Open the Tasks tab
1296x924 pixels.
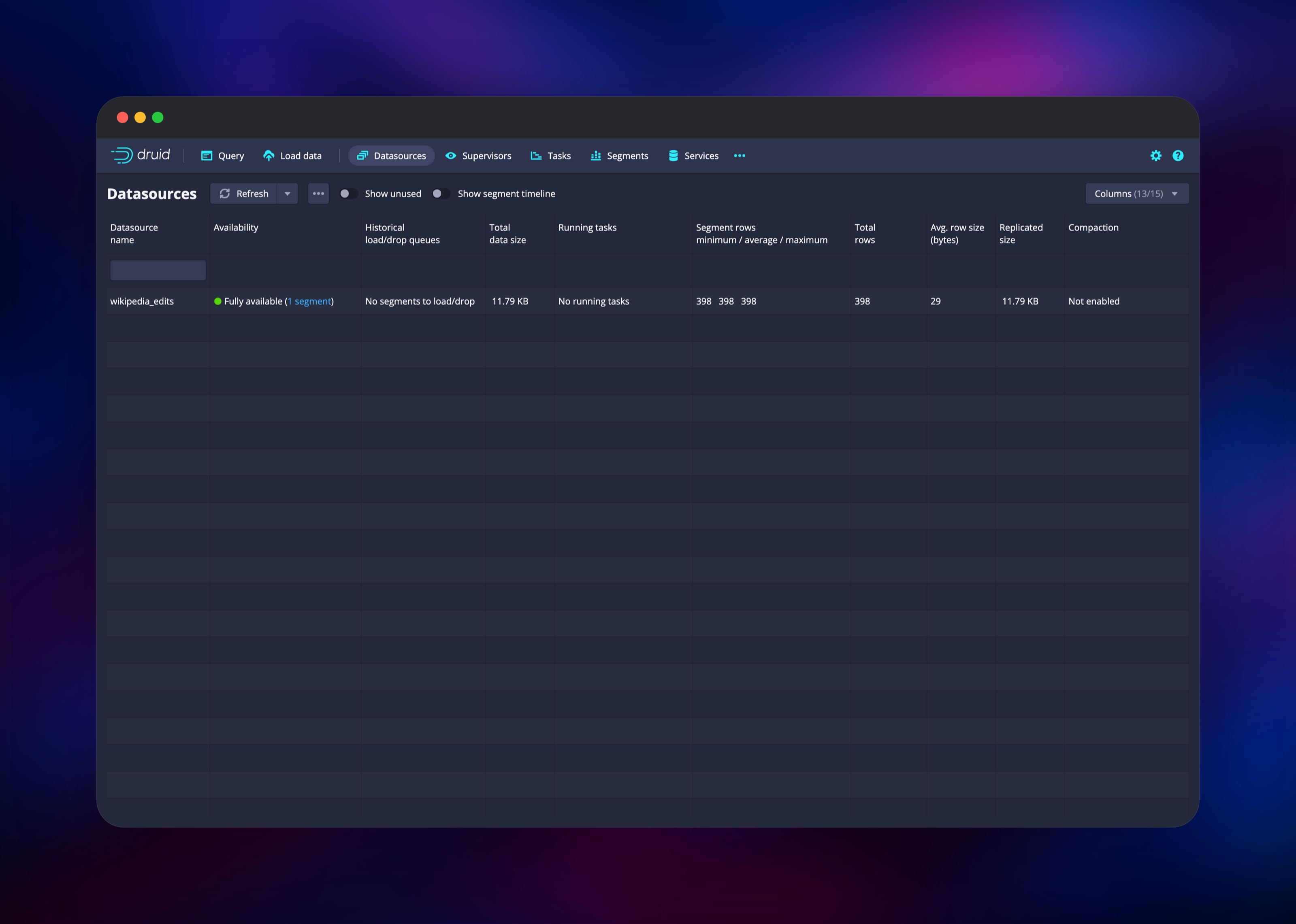pos(551,156)
